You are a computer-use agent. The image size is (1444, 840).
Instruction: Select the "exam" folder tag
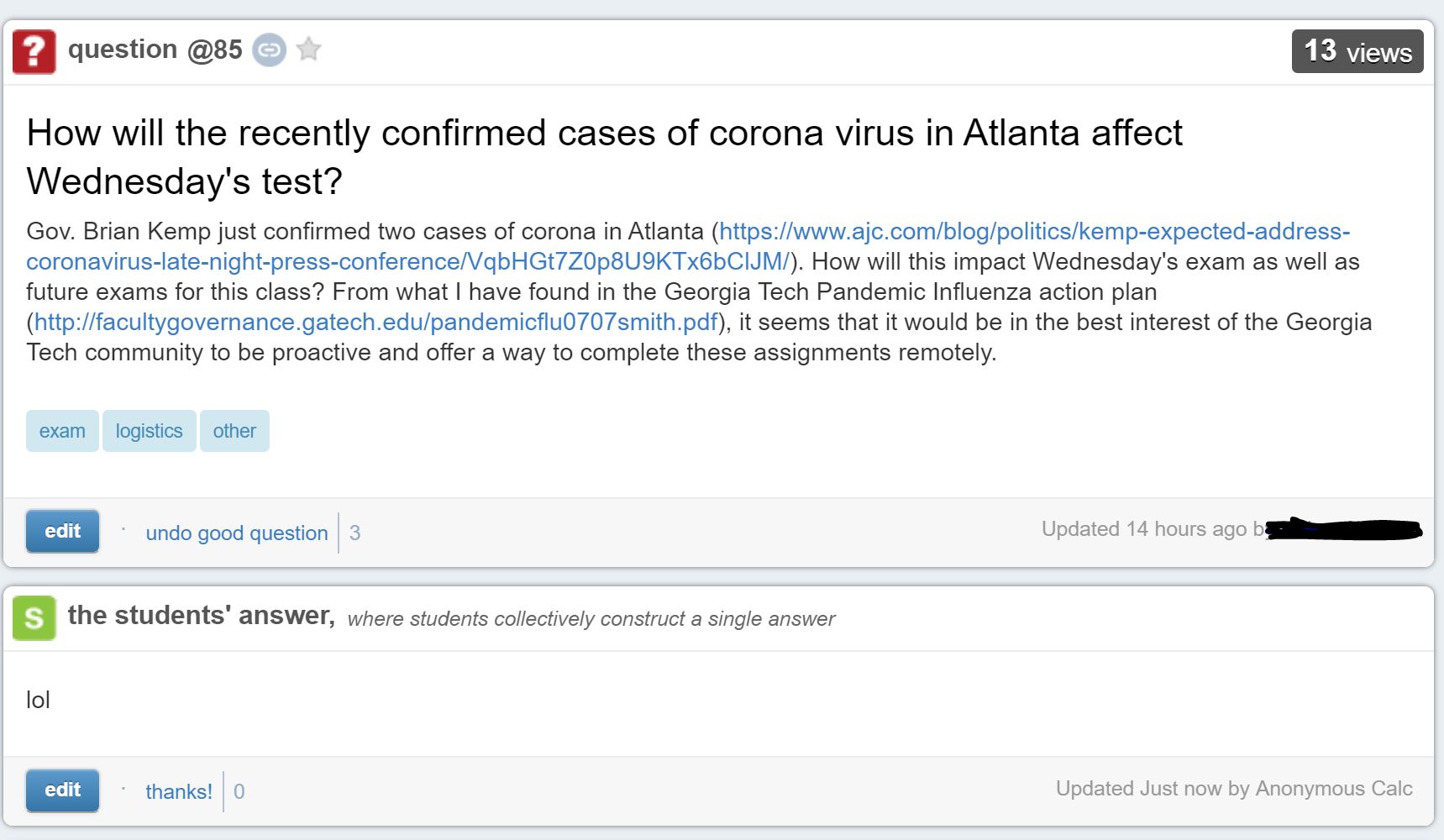click(x=62, y=431)
